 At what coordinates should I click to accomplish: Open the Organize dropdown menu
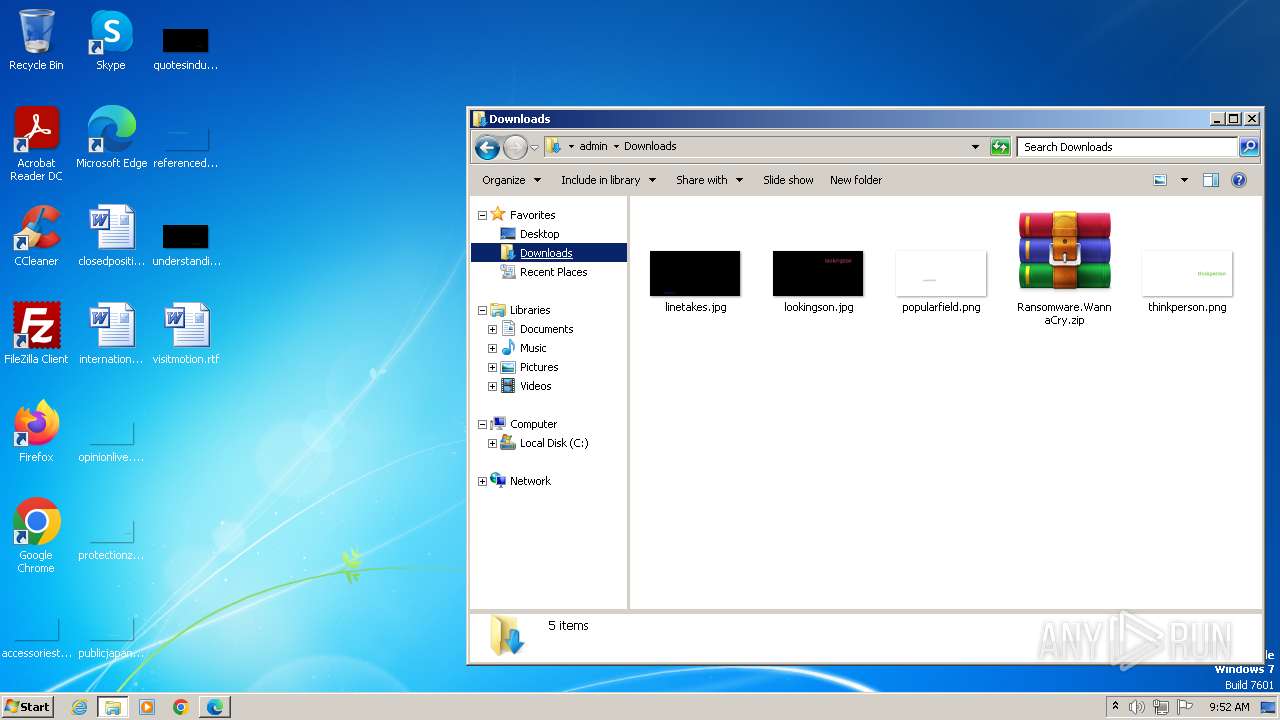pyautogui.click(x=511, y=180)
